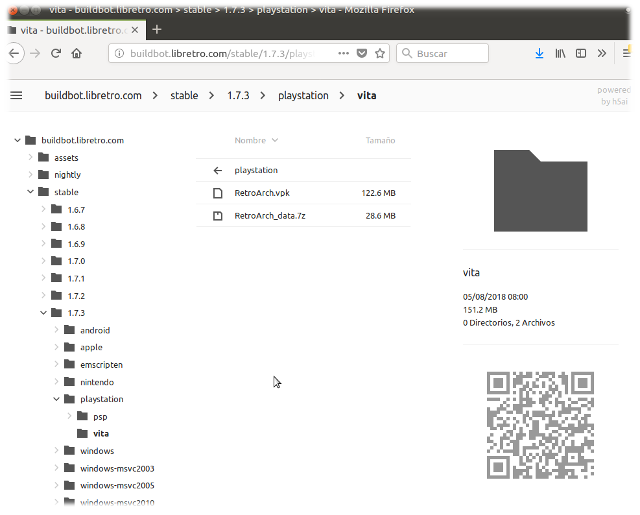Sort the file list by the Nombre column

pos(256,140)
